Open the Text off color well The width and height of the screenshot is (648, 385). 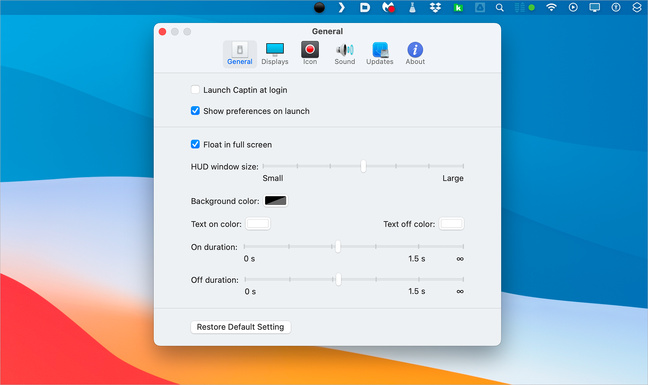[x=451, y=224]
